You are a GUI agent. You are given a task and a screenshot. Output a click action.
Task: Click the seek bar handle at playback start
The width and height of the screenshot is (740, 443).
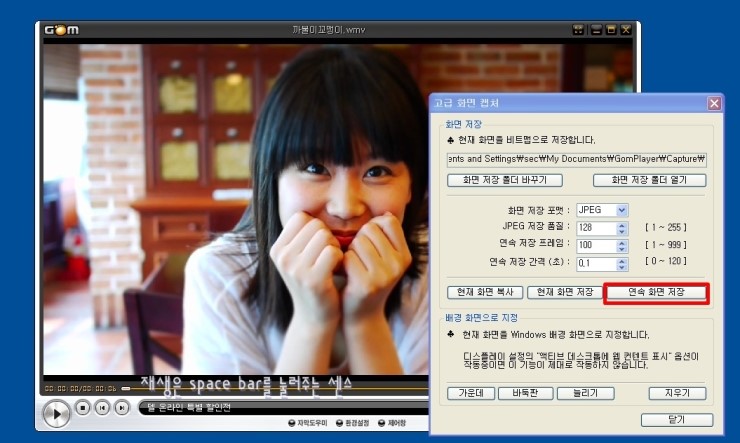click(x=126, y=389)
